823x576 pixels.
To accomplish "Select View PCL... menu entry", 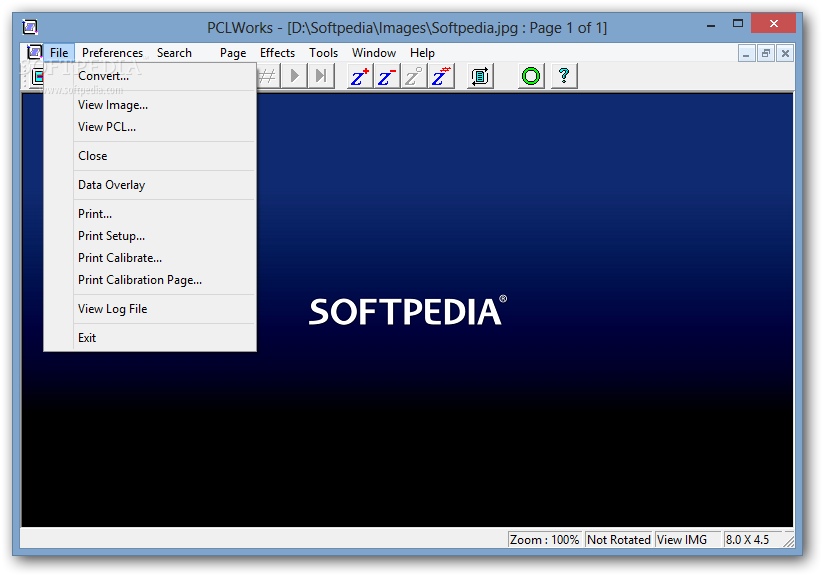I will point(150,127).
